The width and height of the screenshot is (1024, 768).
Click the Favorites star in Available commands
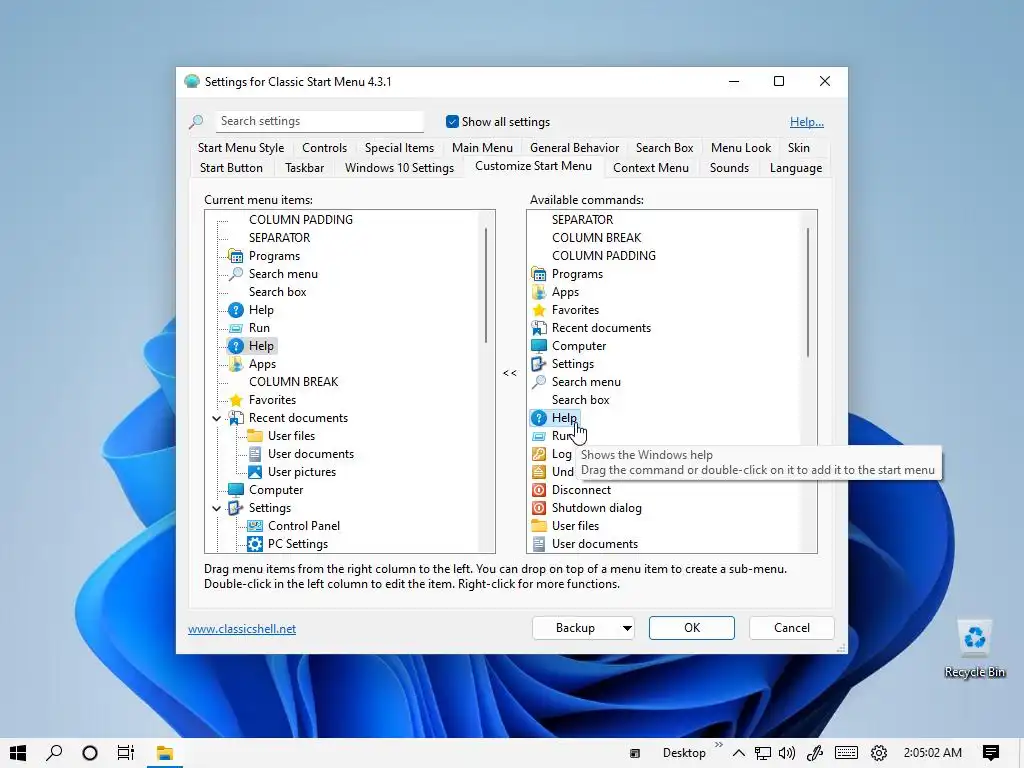click(x=539, y=310)
